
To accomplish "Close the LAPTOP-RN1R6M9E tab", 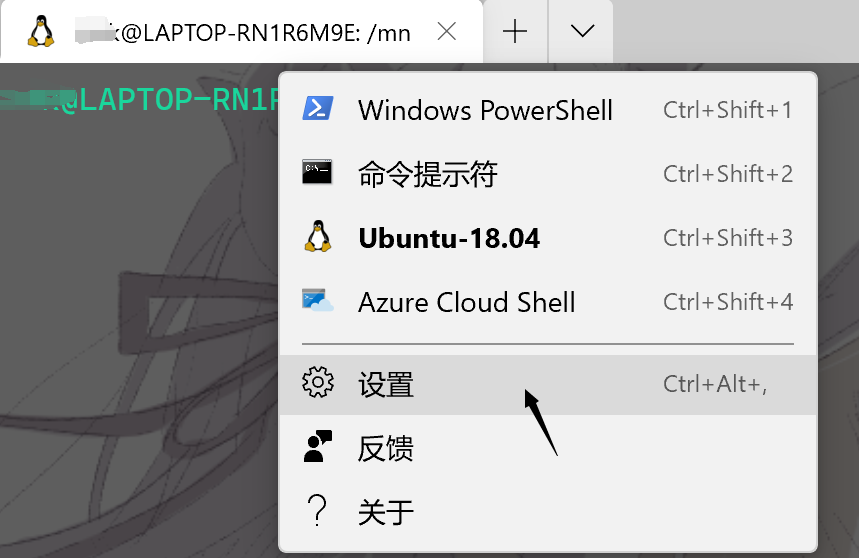I will (x=447, y=32).
